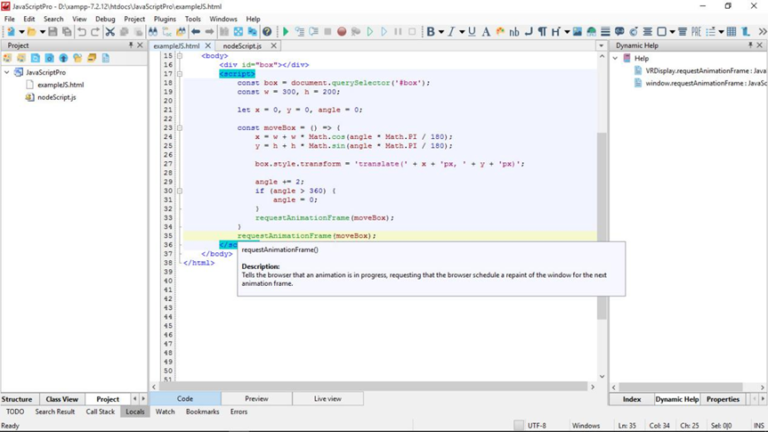
Task: Open the Plugins menu
Action: point(165,19)
